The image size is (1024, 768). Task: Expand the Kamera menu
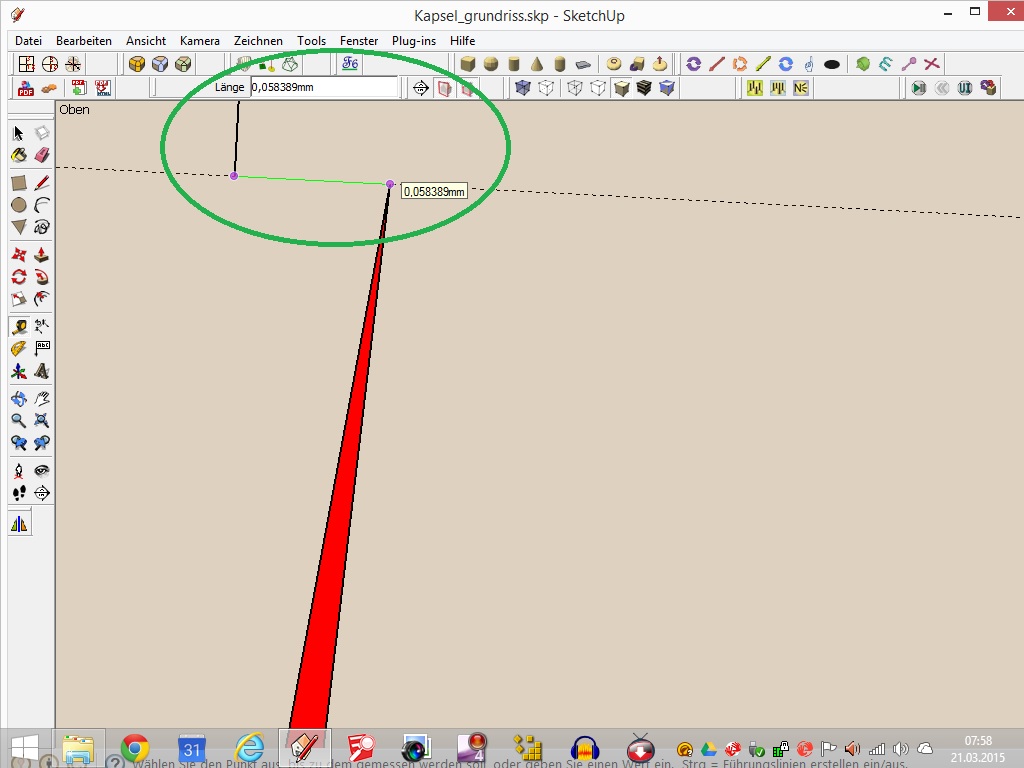pos(199,41)
